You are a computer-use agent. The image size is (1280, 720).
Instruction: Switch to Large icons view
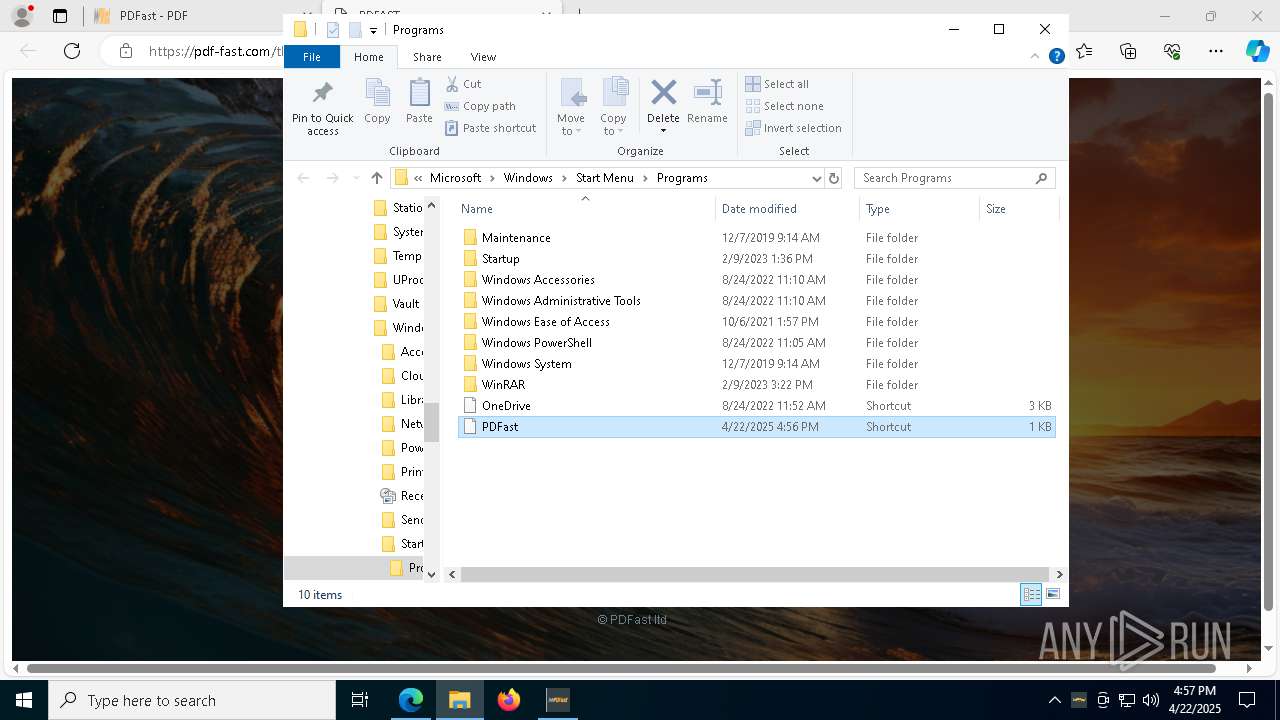click(1053, 595)
